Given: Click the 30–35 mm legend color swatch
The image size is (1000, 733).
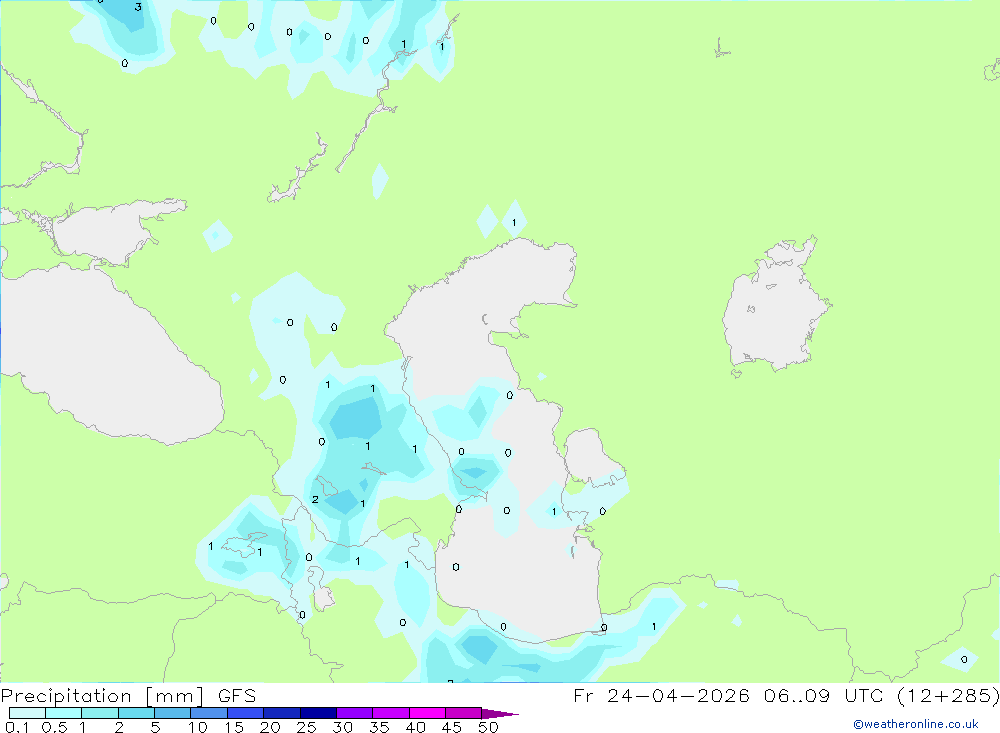Looking at the screenshot, I should point(354,713).
